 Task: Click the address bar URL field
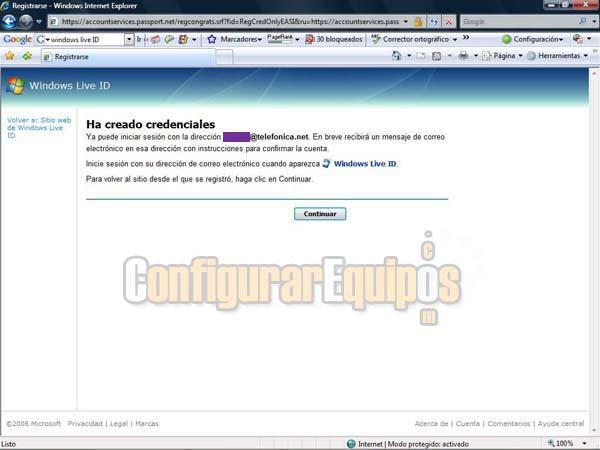tap(228, 22)
